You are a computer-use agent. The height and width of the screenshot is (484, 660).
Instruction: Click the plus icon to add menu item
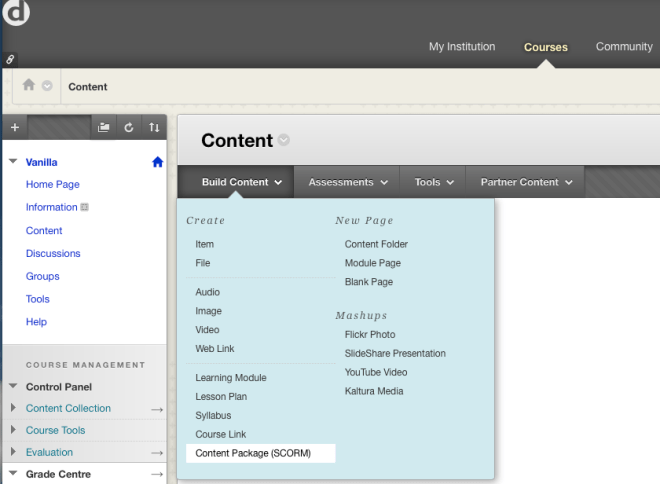tap(15, 127)
